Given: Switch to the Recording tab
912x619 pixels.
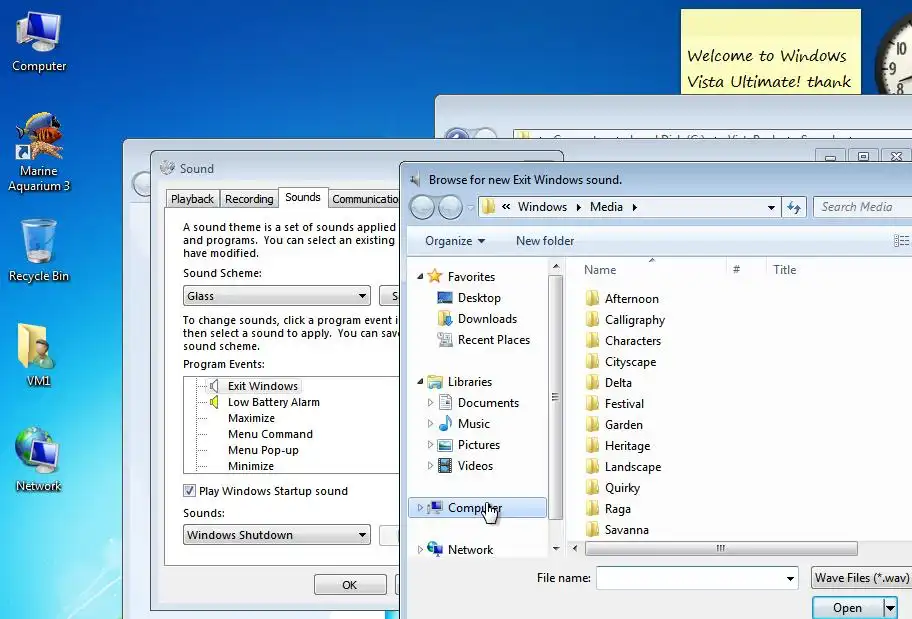Looking at the screenshot, I should (249, 199).
